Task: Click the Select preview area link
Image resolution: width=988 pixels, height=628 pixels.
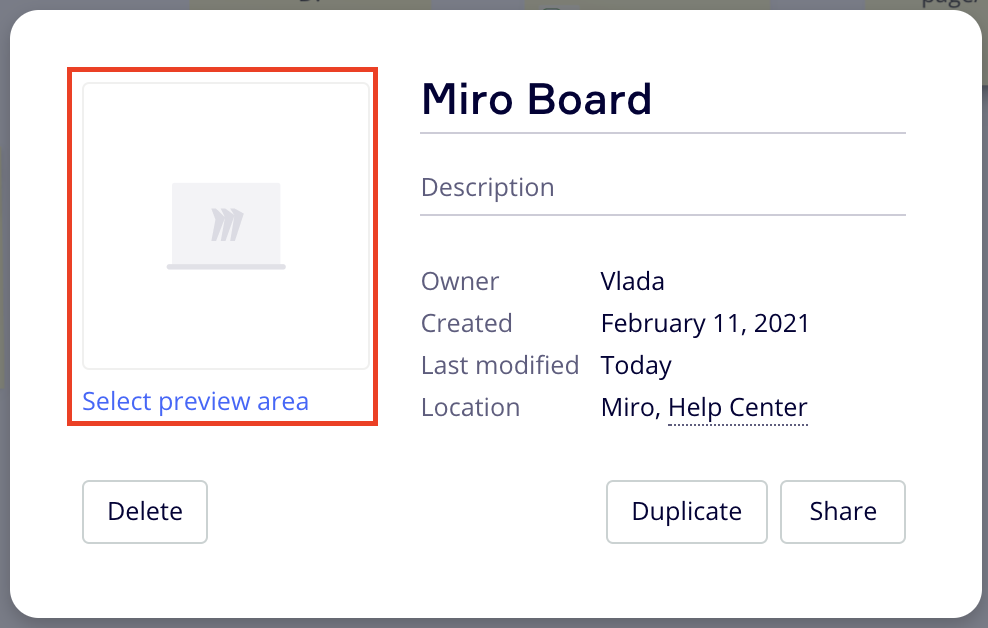Action: coord(195,401)
